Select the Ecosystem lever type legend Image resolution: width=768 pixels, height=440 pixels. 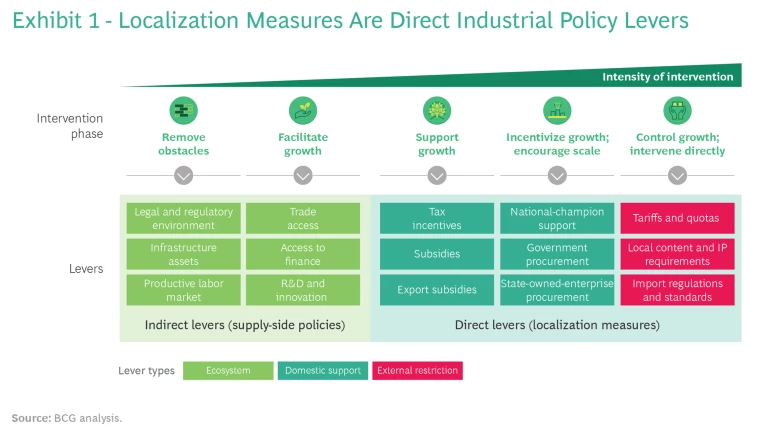tap(228, 371)
